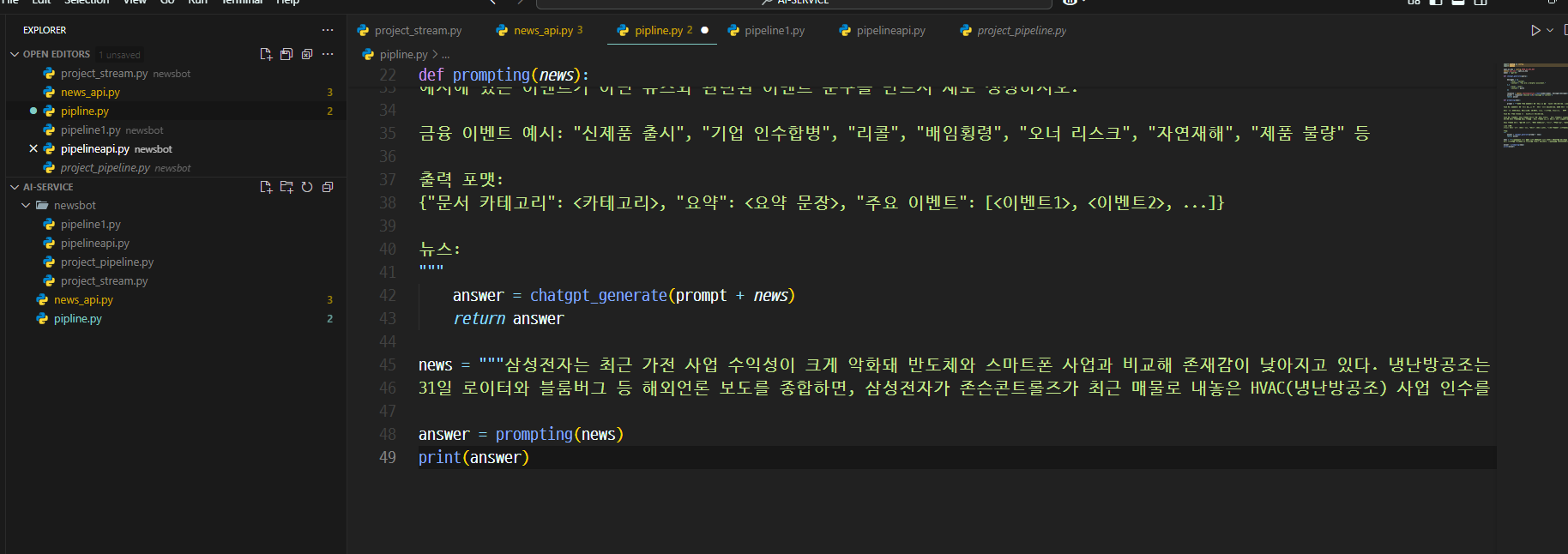Select the pipline.py editor tab
1568x554 pixels.
tap(662, 30)
